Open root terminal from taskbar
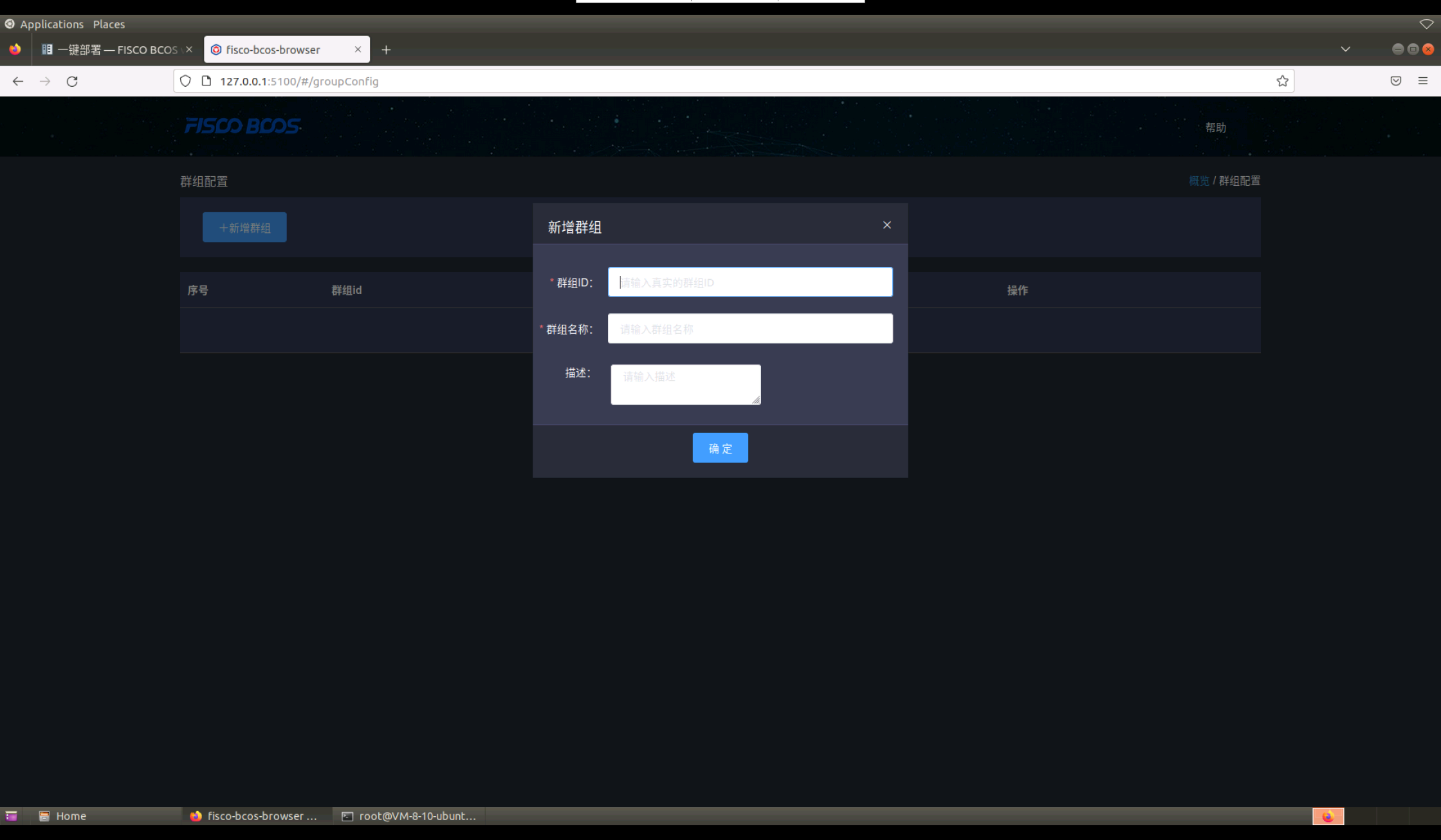The width and height of the screenshot is (1441, 840). (x=409, y=816)
